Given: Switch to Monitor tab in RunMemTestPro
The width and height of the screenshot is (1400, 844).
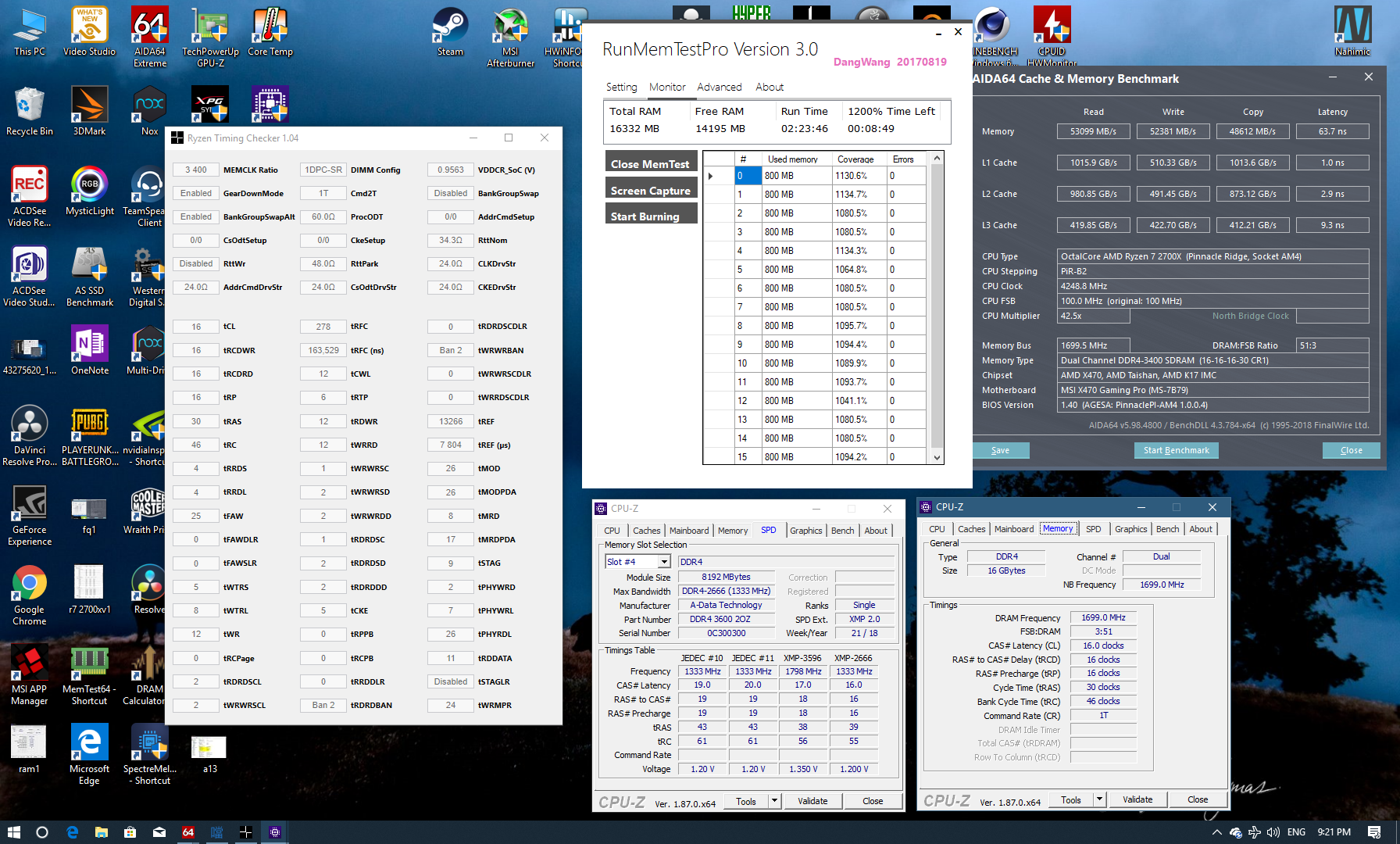Looking at the screenshot, I should coord(667,88).
